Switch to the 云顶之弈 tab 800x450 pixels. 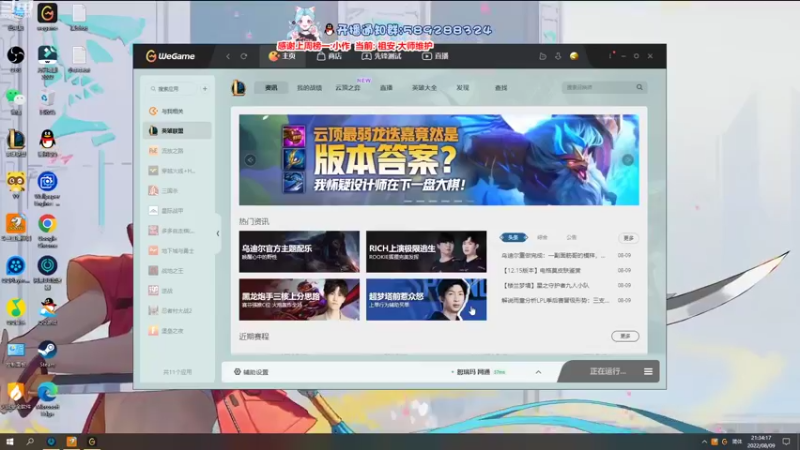(x=348, y=88)
